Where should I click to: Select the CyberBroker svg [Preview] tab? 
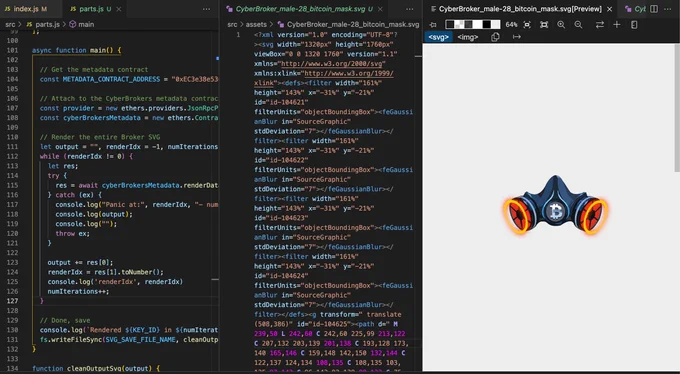[x=520, y=9]
